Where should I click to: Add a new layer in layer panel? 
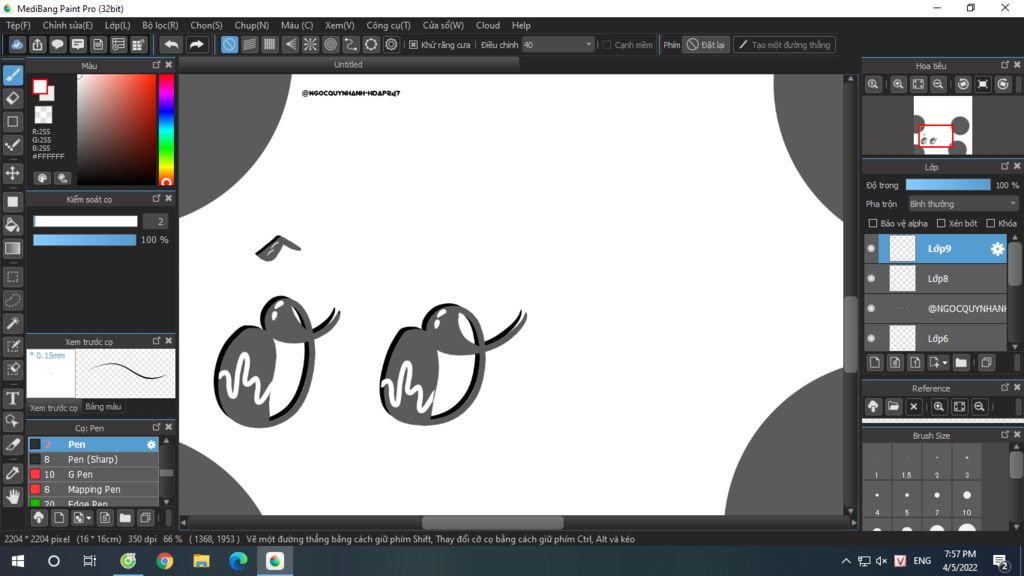(x=875, y=362)
